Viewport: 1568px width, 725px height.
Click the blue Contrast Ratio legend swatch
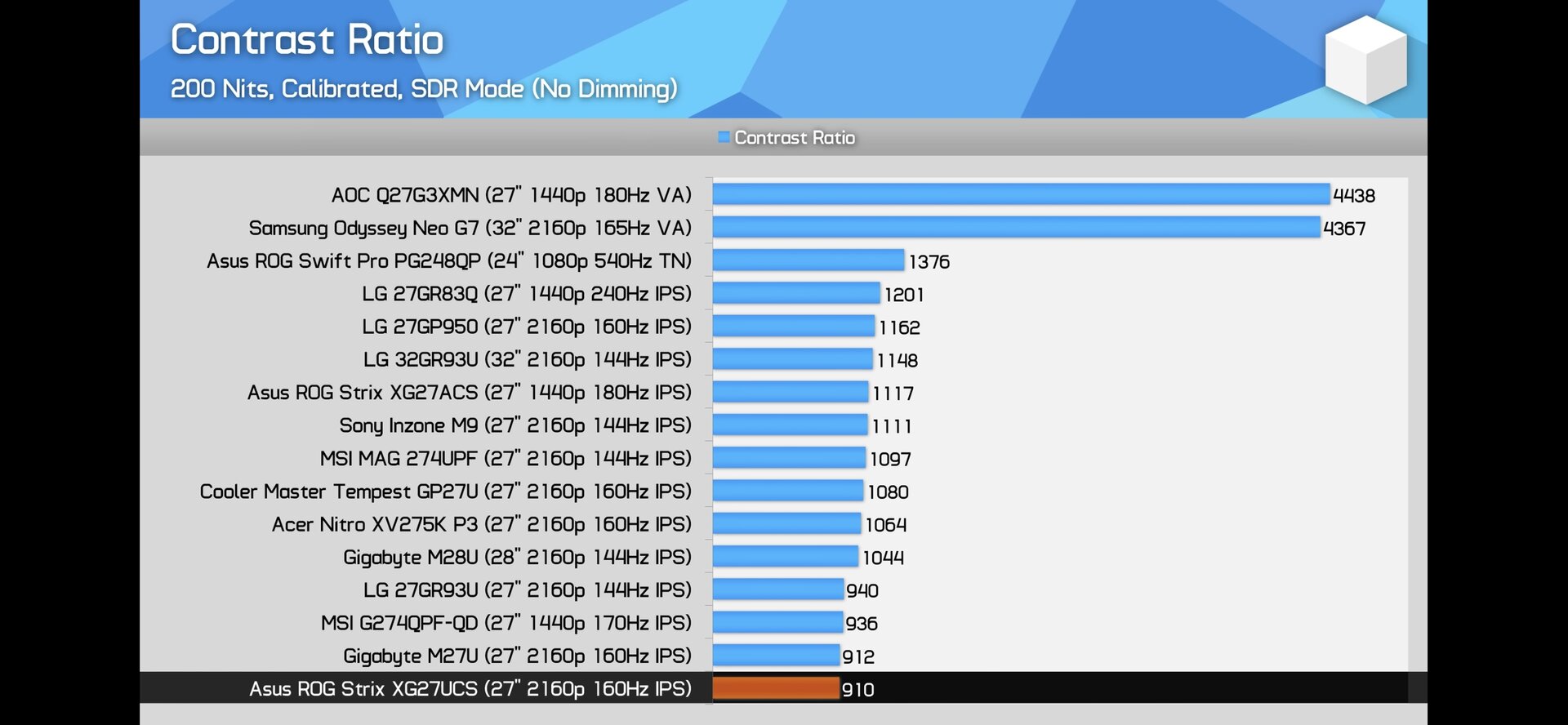[724, 137]
